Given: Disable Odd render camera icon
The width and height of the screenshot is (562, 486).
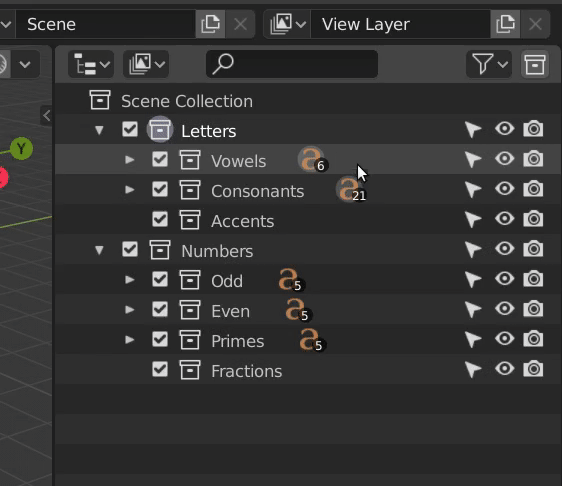Looking at the screenshot, I should (533, 279).
